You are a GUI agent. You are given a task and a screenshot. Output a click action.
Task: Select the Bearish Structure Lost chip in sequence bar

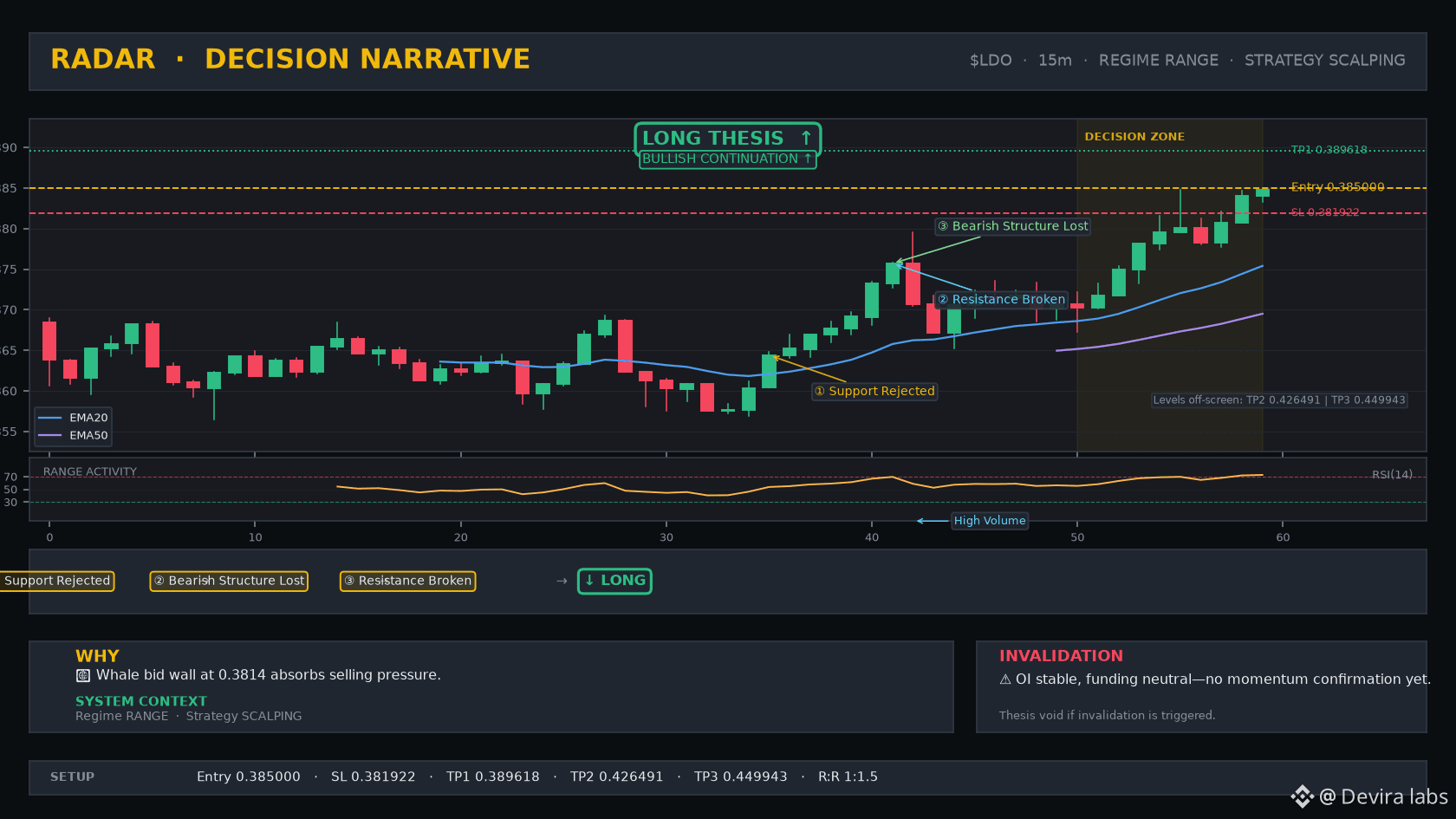click(x=229, y=581)
